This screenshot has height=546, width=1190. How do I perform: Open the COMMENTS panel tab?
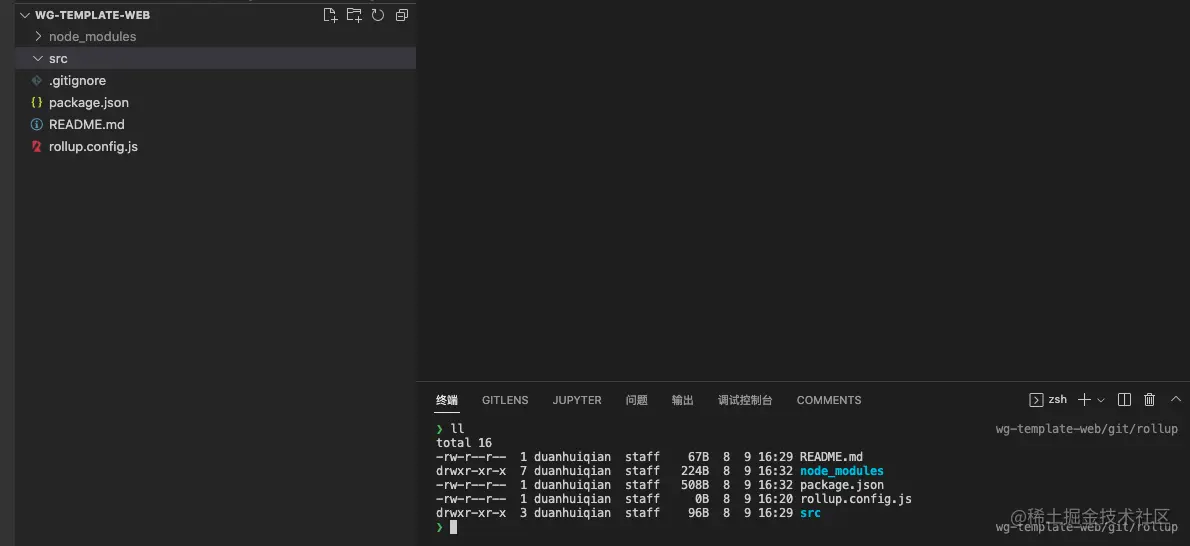pyautogui.click(x=829, y=400)
